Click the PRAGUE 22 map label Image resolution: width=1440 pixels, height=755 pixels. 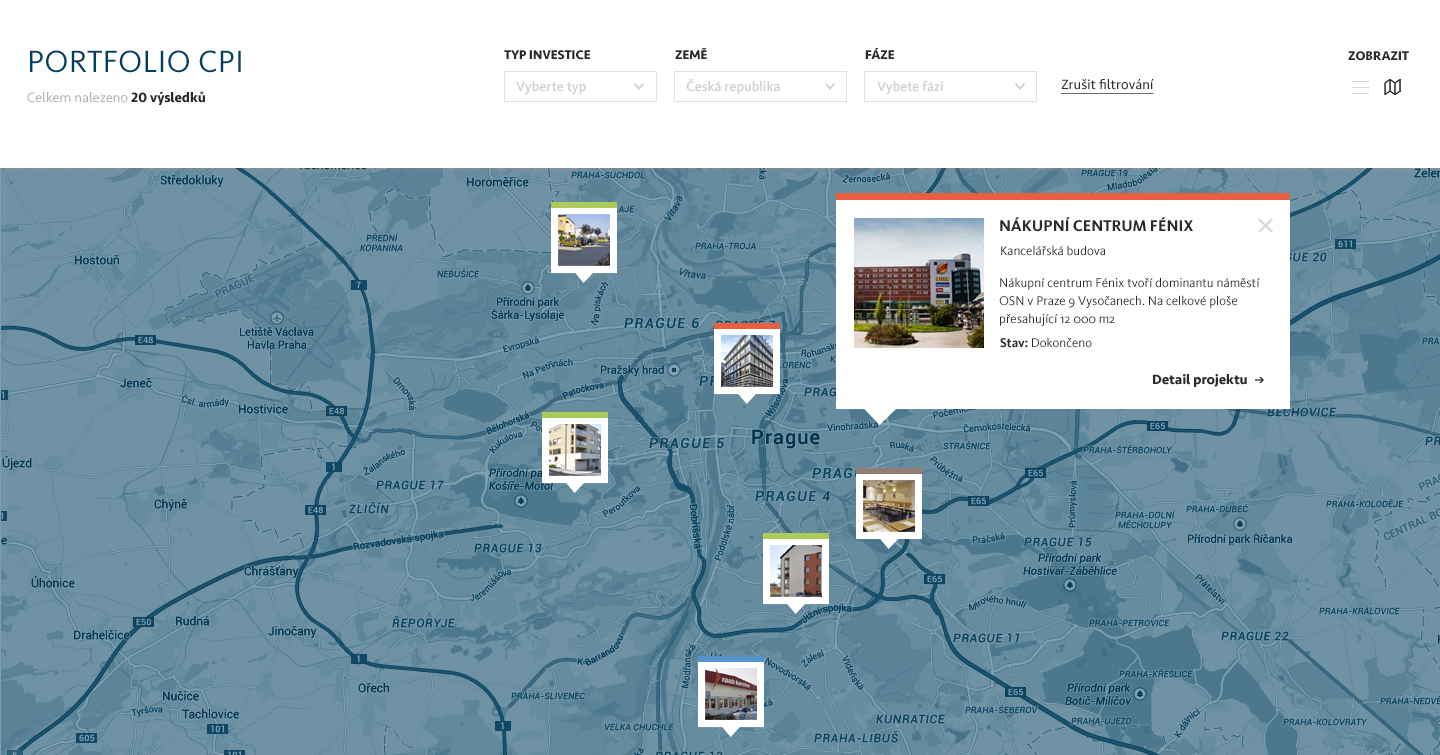[x=1255, y=636]
